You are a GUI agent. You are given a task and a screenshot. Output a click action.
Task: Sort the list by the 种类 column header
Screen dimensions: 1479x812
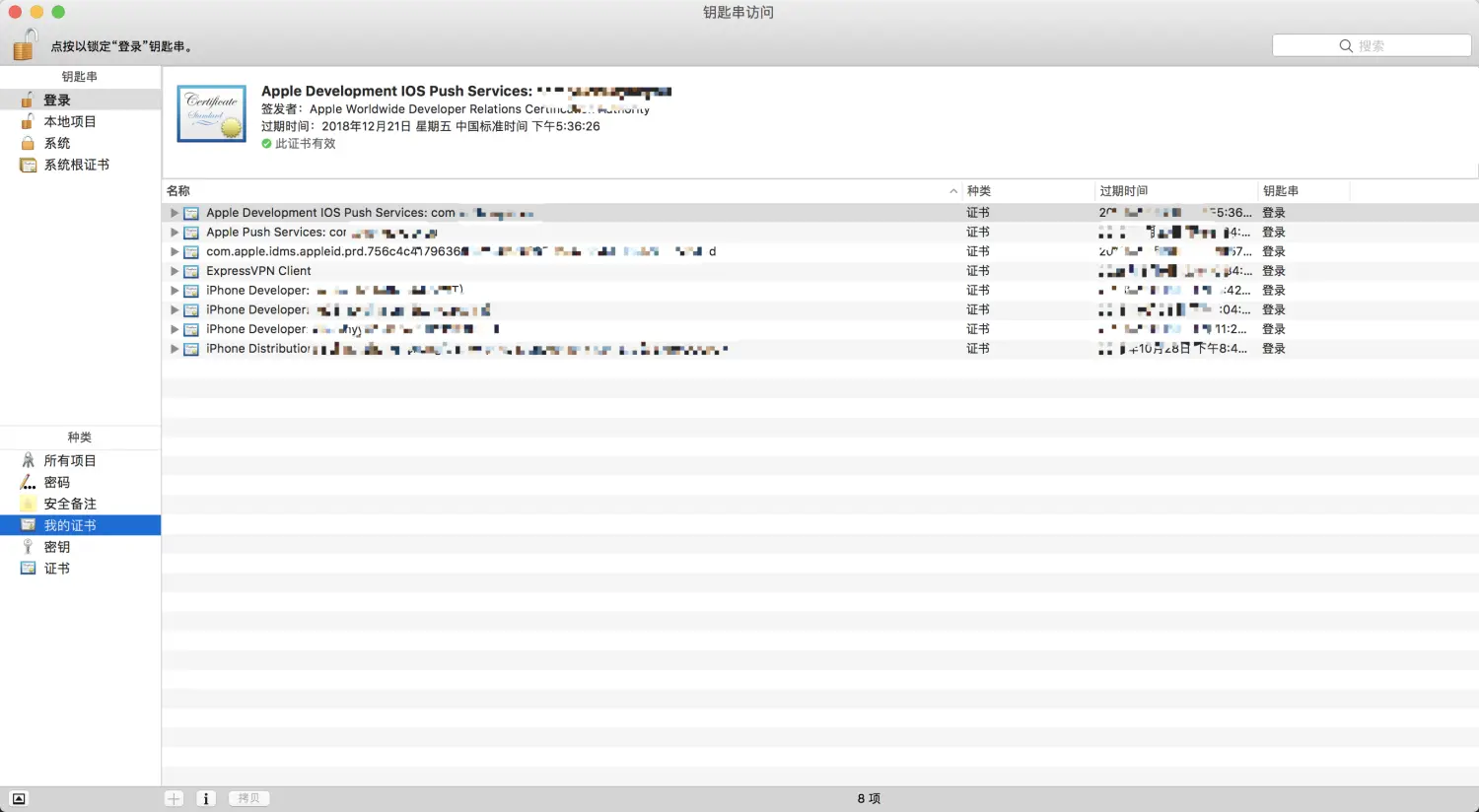[1028, 191]
